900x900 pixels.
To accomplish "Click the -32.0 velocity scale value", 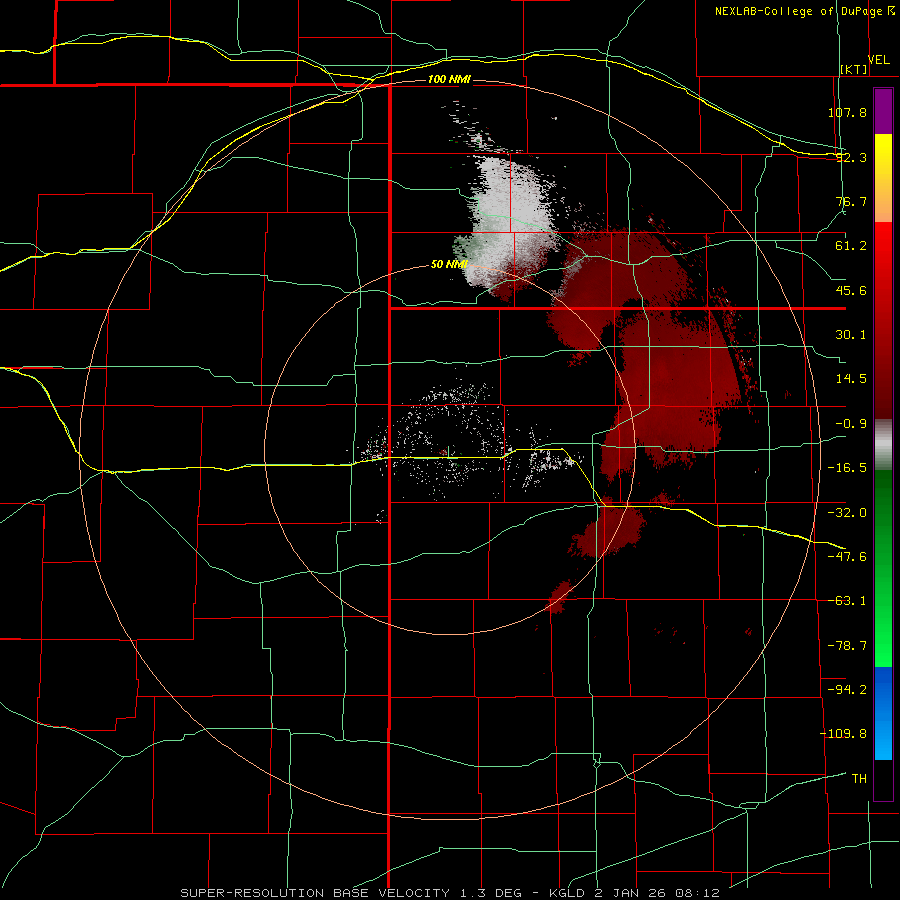I will [x=848, y=513].
